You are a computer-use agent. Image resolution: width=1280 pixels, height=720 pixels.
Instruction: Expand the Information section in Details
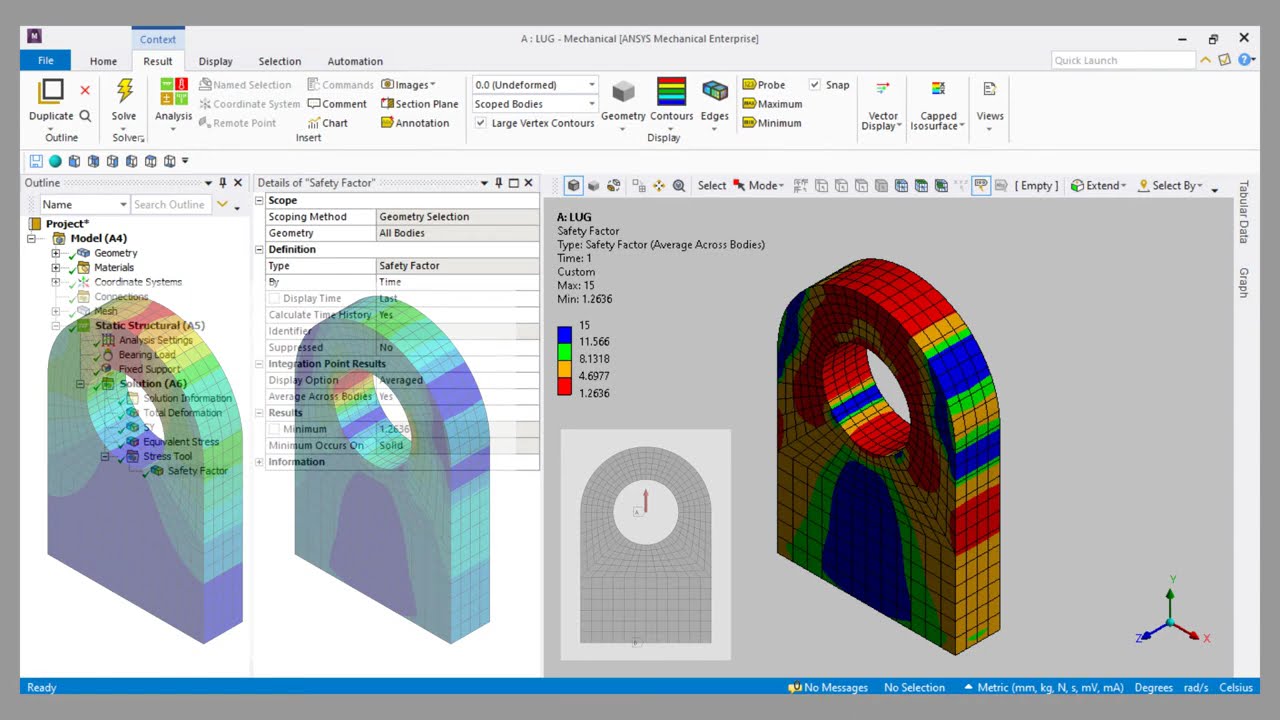click(260, 462)
